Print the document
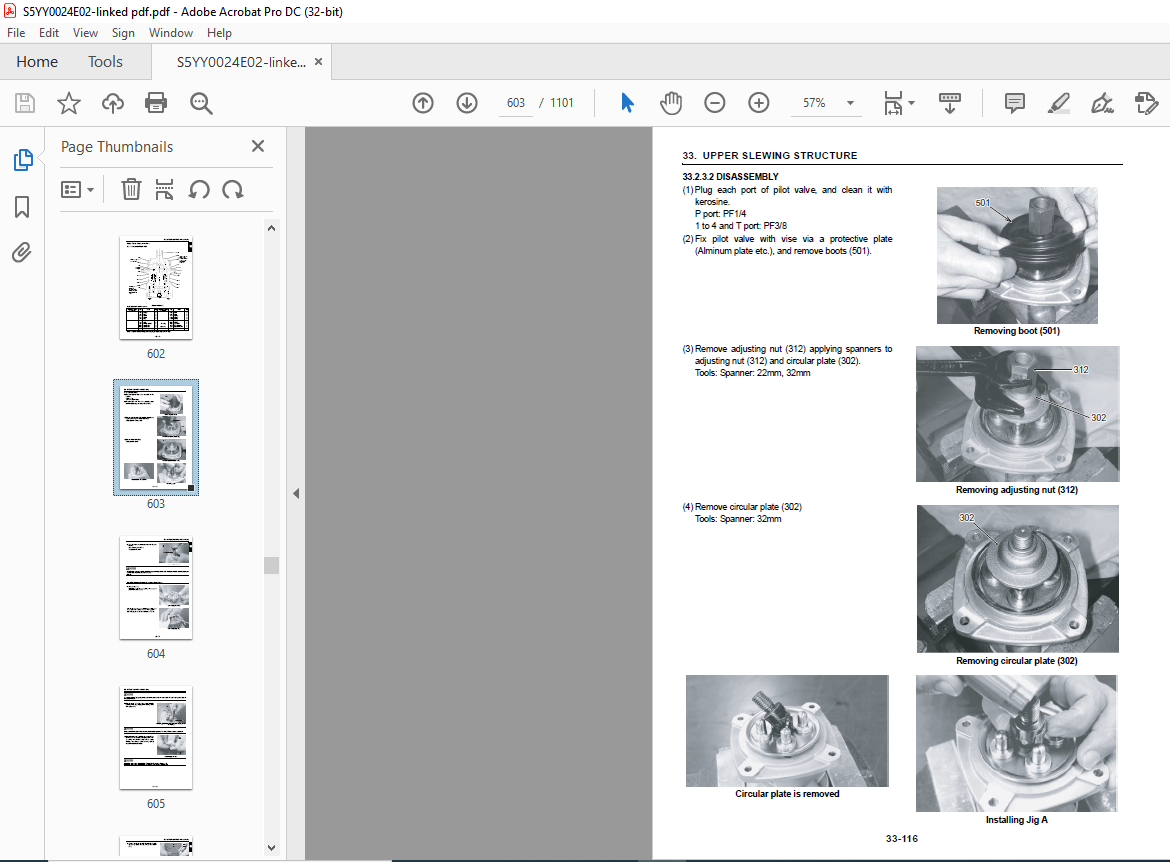This screenshot has width=1170, height=862. click(x=156, y=103)
